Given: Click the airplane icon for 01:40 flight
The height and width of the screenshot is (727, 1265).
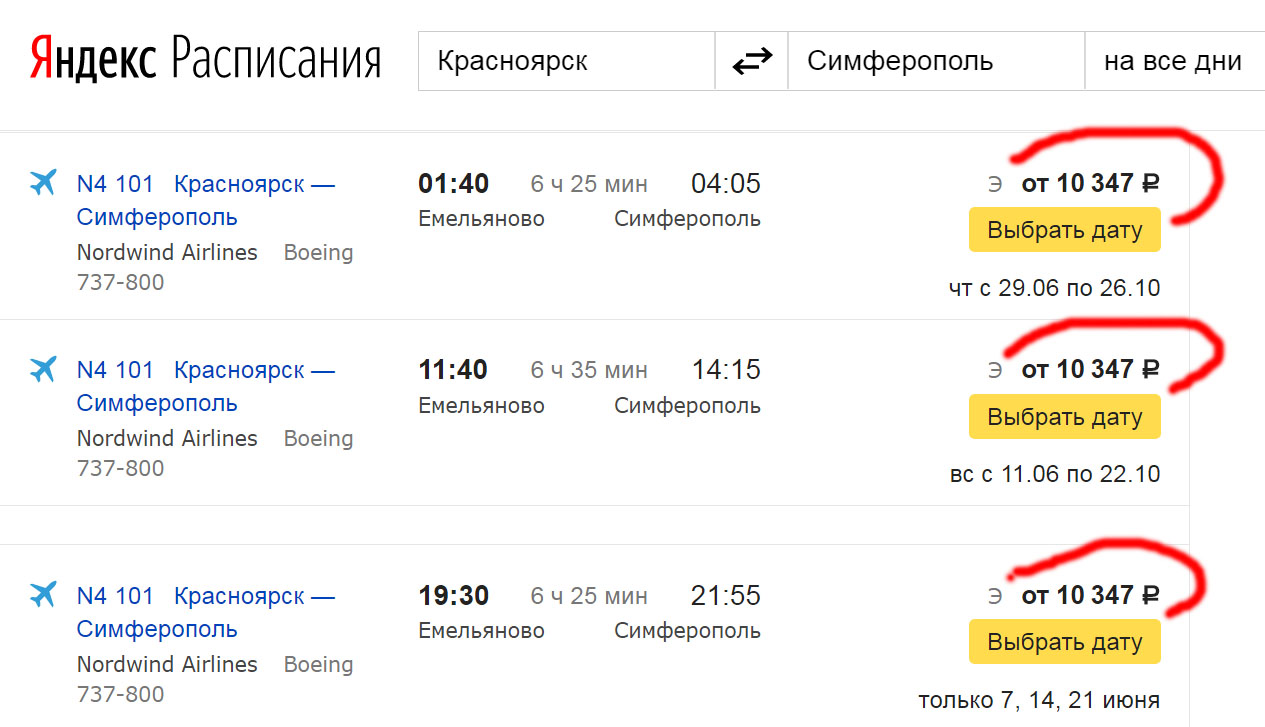Looking at the screenshot, I should pos(43,183).
